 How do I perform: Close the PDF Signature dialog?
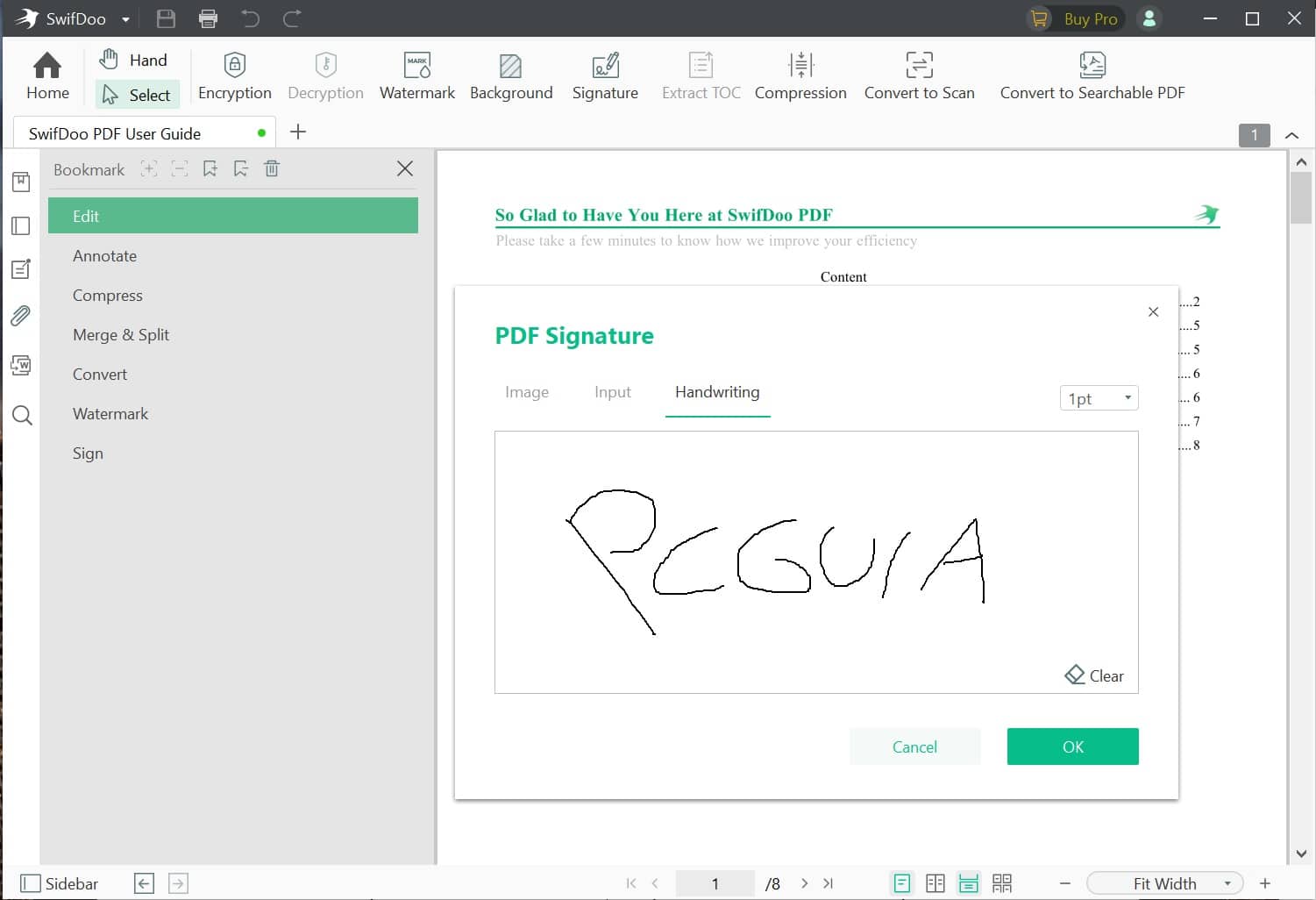pyautogui.click(x=1154, y=311)
